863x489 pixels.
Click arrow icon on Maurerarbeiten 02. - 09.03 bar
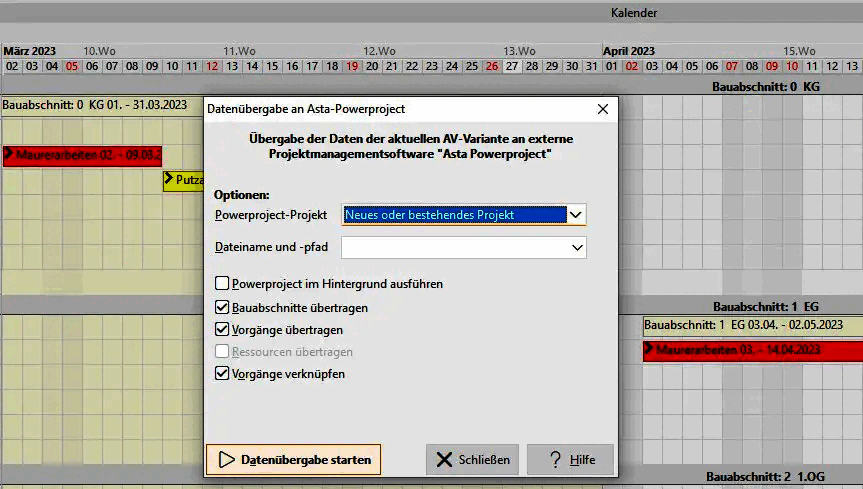(x=8, y=154)
